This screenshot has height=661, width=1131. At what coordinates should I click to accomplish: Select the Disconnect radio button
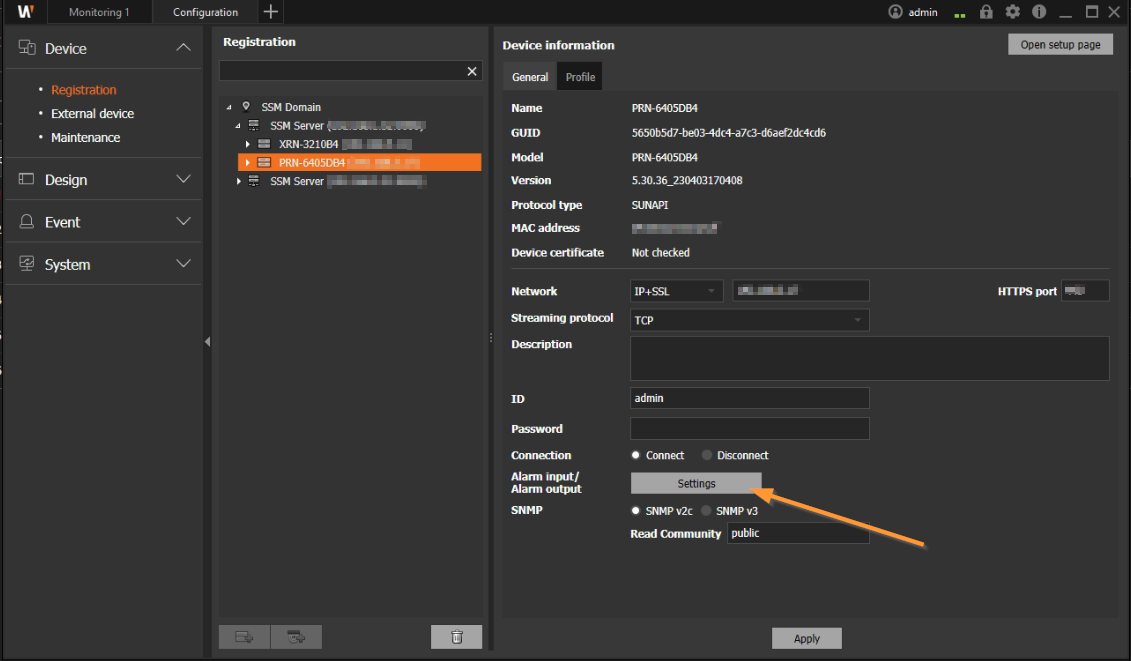(x=707, y=455)
